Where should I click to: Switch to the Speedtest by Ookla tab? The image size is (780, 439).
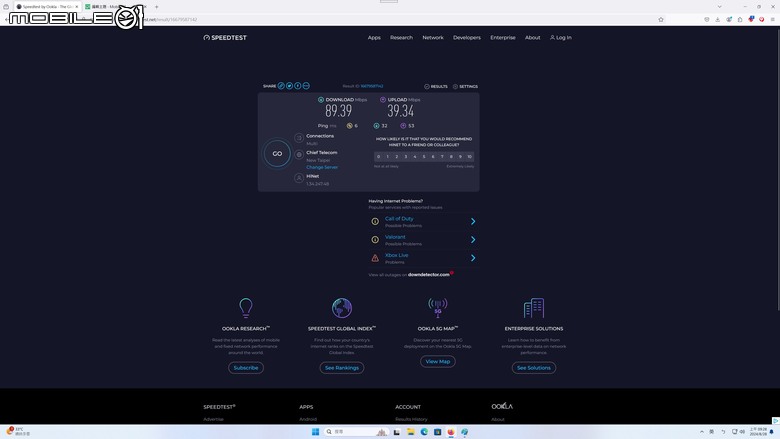pos(47,6)
